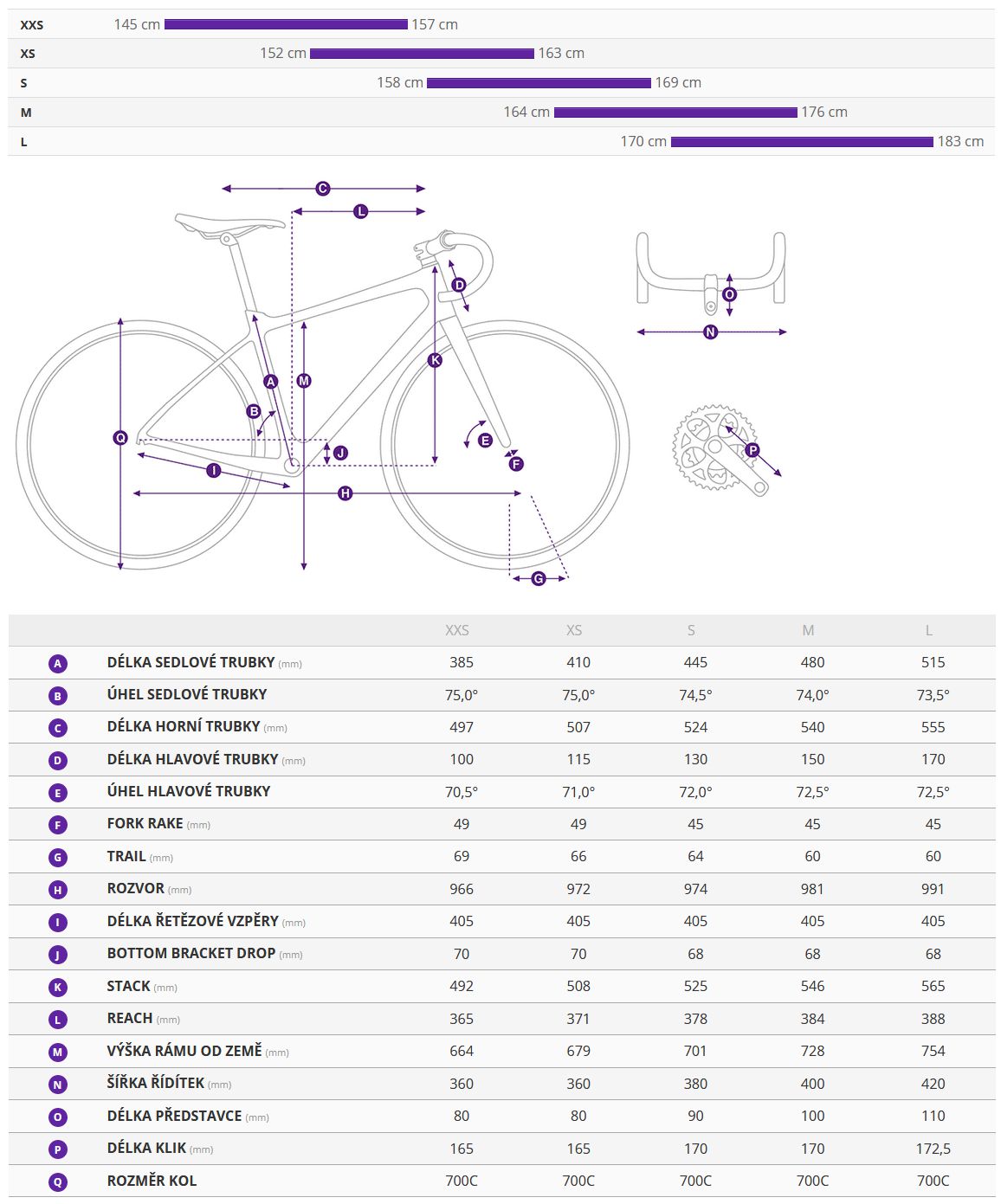1001x1204 pixels.
Task: Click the purple height bar for size S
Action: 539,83
